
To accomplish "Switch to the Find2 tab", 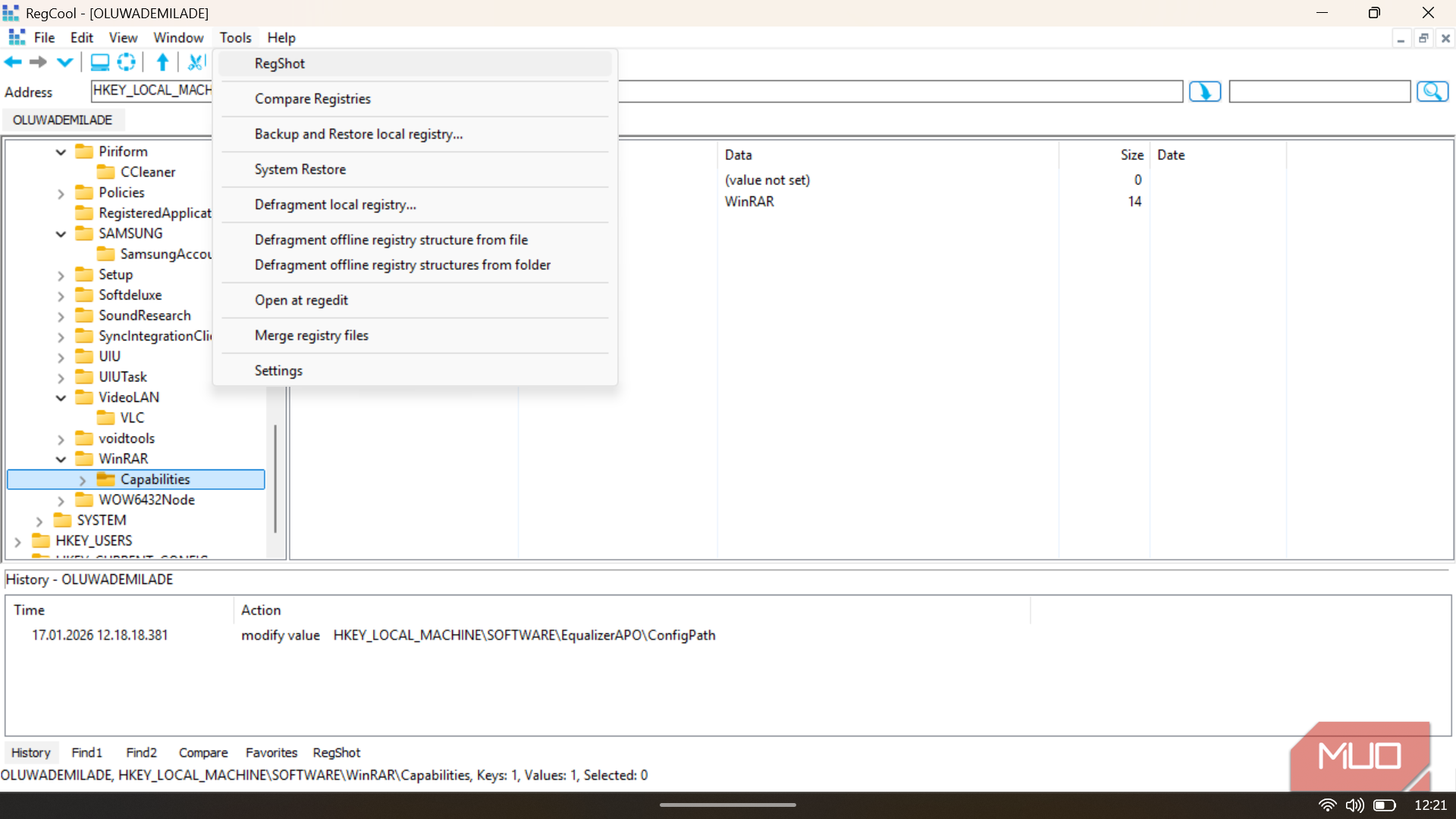I will point(141,752).
